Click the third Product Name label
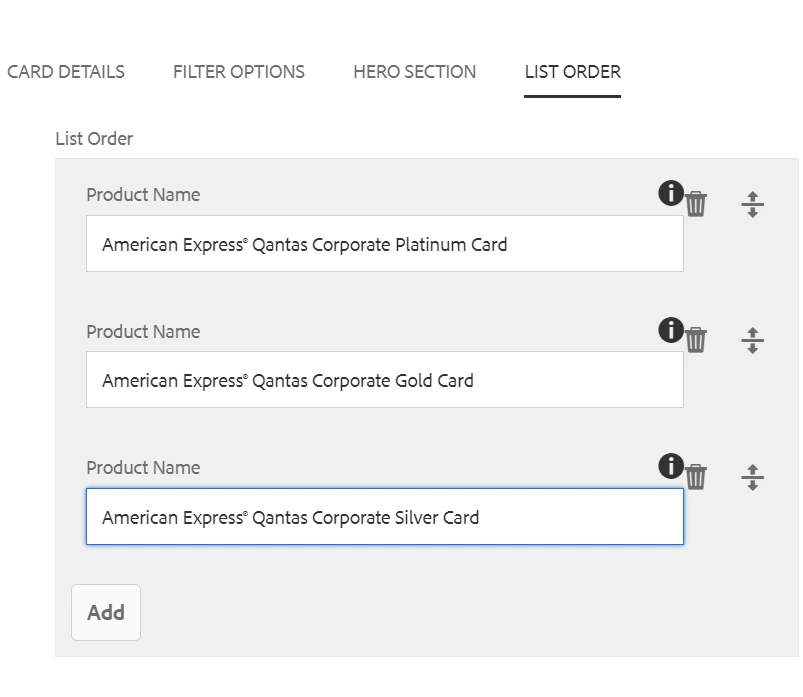Viewport: 803px width, 697px height. [x=143, y=468]
